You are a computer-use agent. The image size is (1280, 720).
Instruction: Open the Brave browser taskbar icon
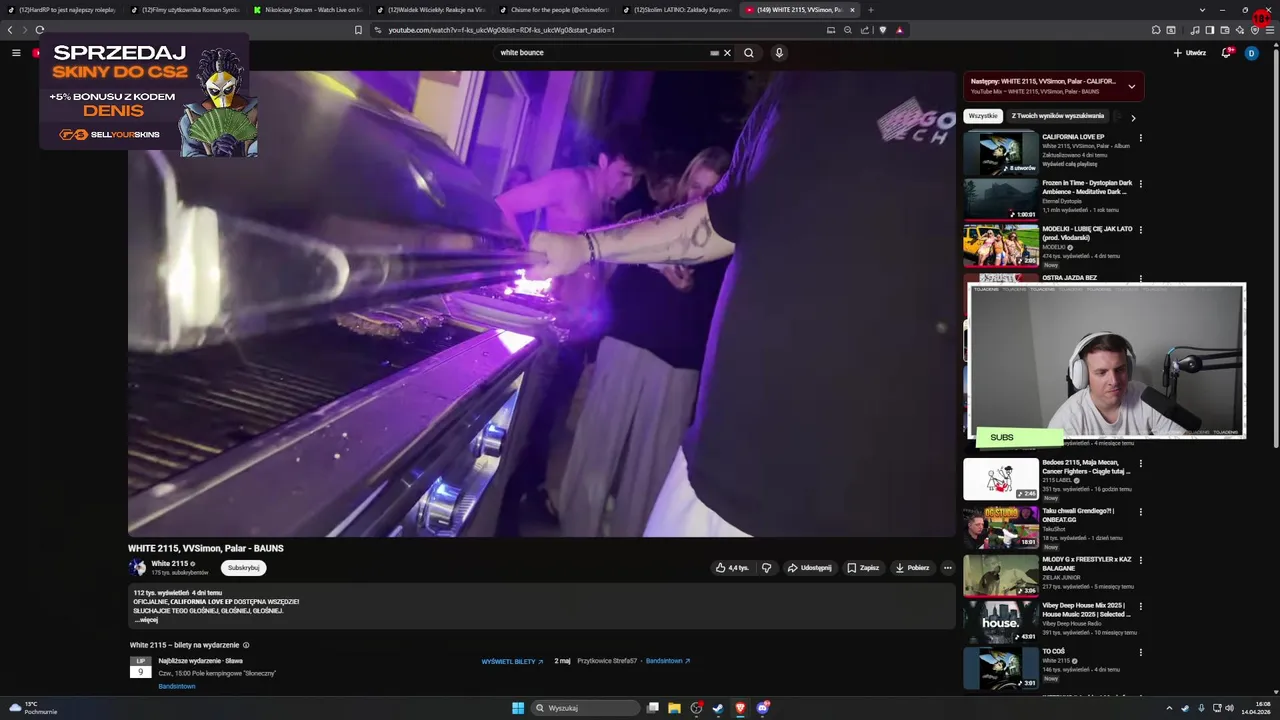[740, 708]
